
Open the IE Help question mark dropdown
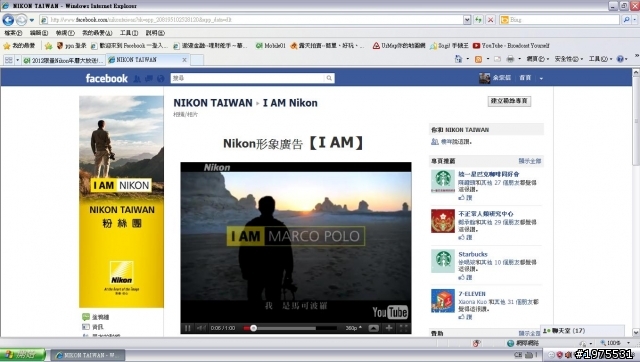pos(621,59)
